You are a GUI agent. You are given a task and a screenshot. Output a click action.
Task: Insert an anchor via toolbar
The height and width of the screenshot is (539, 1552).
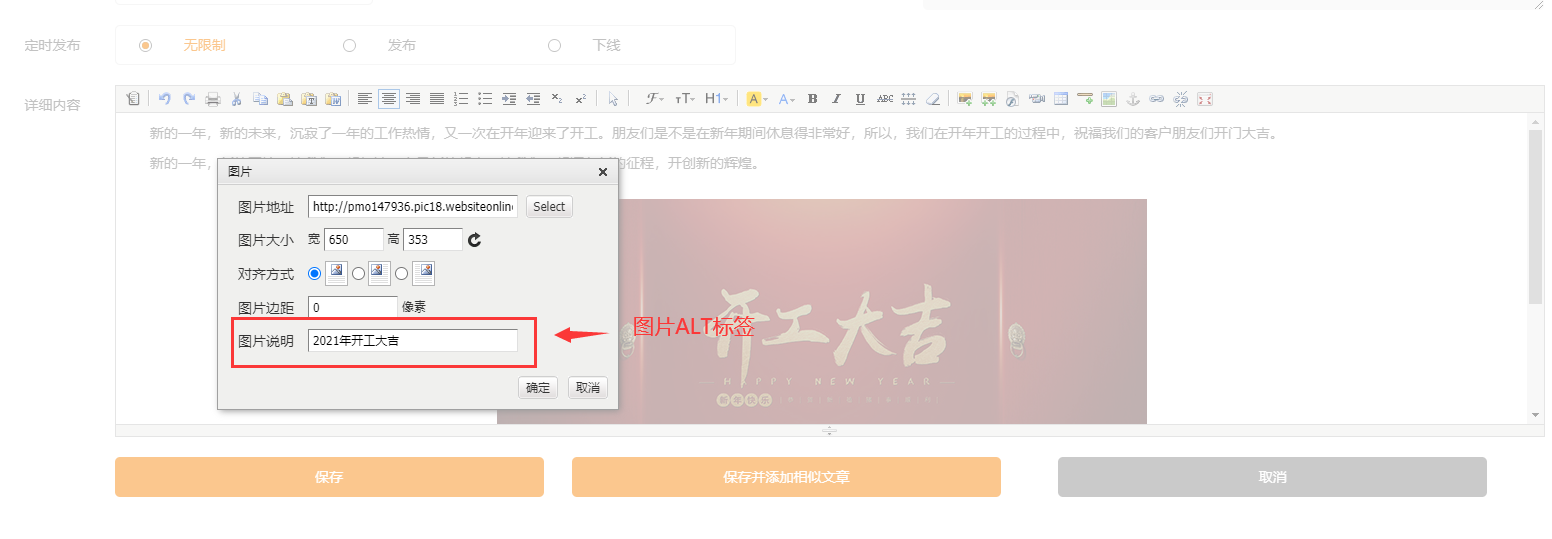click(x=1133, y=99)
